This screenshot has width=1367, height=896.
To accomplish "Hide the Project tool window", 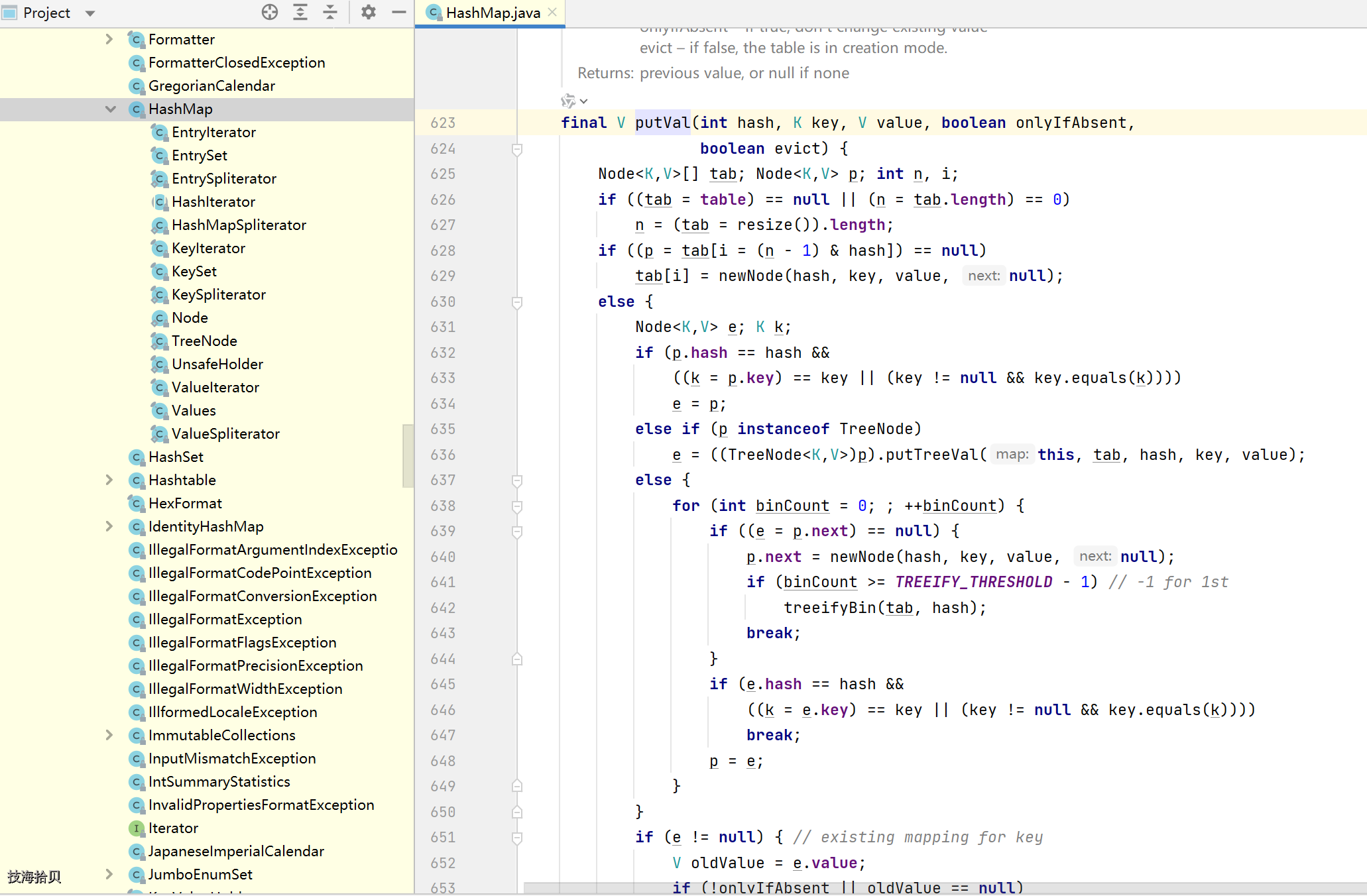I will click(x=398, y=12).
